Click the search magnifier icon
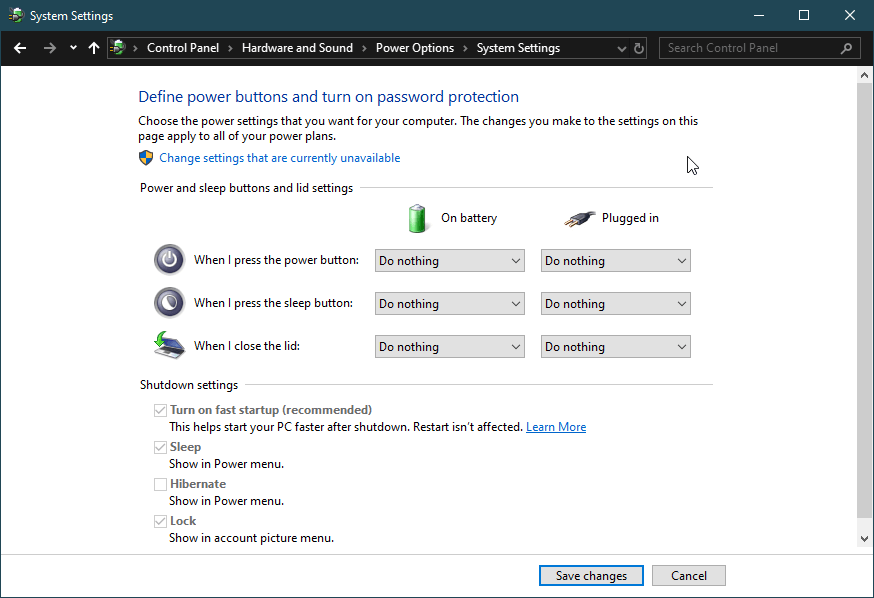Image resolution: width=874 pixels, height=598 pixels. coord(846,48)
